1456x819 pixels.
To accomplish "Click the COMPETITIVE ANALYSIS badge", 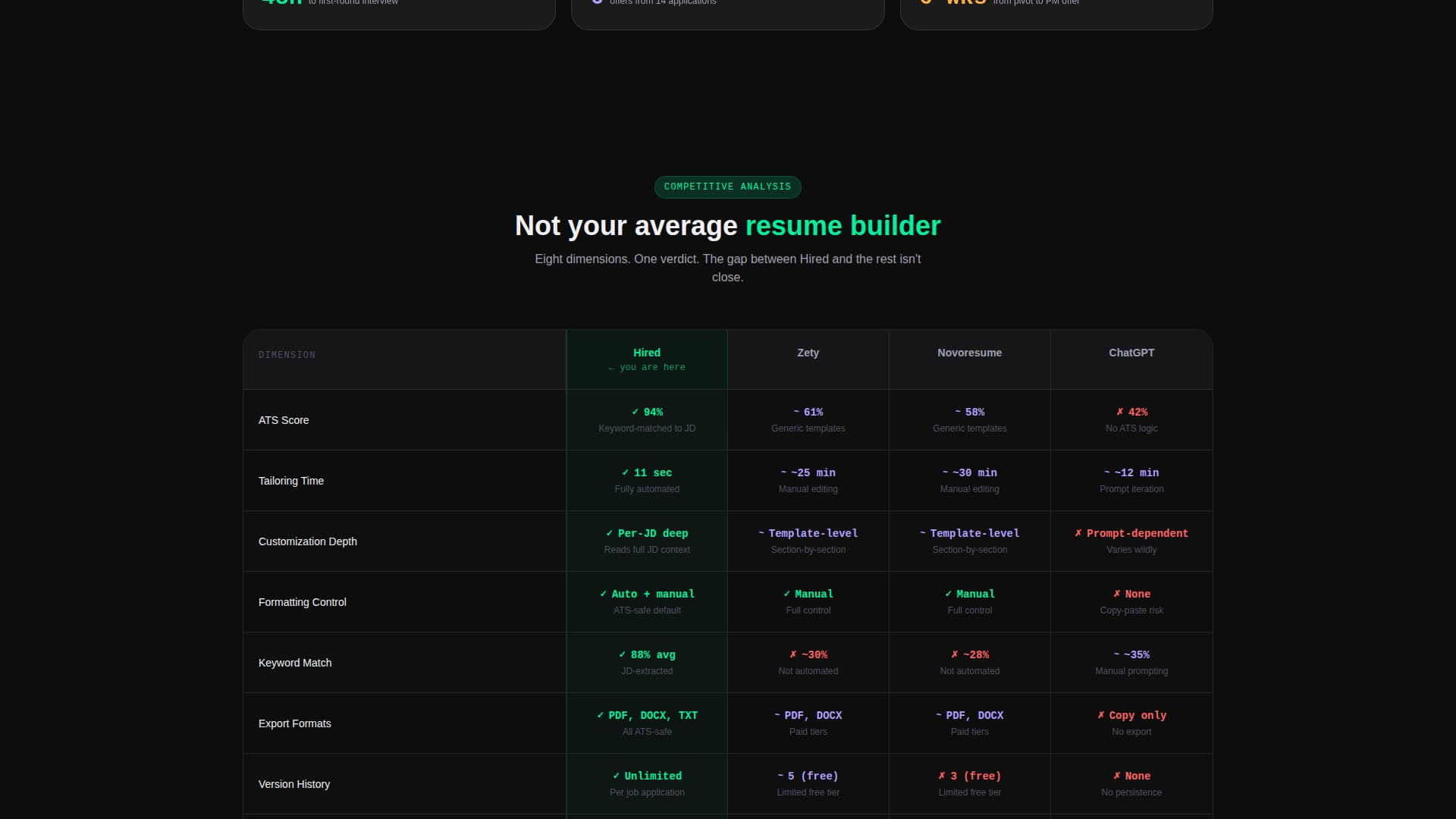I will [727, 187].
